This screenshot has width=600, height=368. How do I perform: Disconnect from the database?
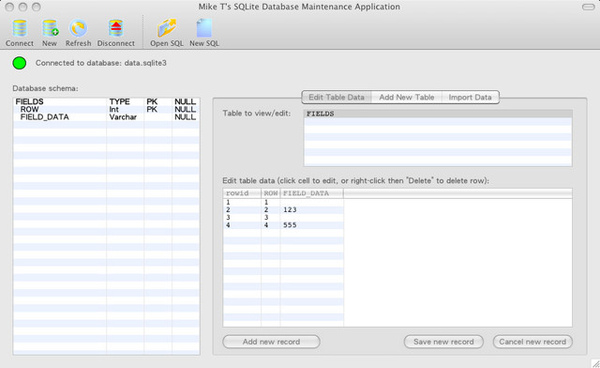coord(116,28)
